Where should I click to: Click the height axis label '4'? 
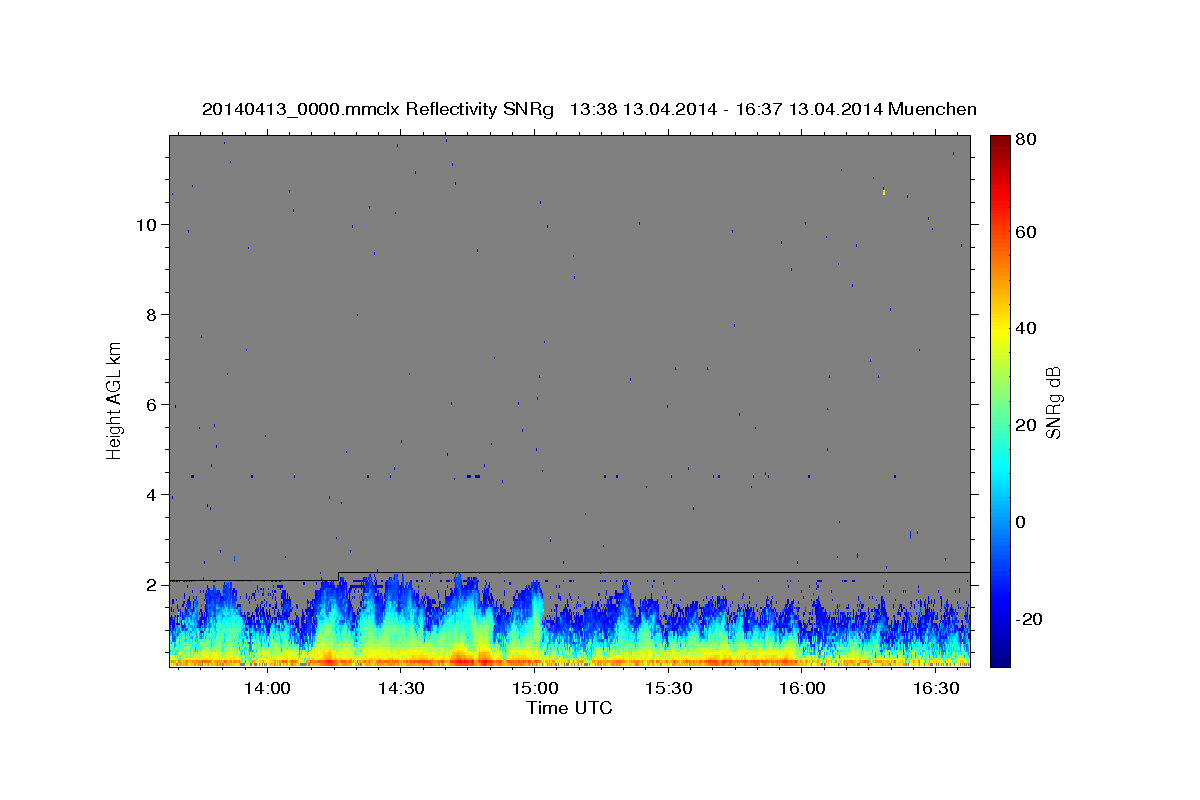pos(152,495)
